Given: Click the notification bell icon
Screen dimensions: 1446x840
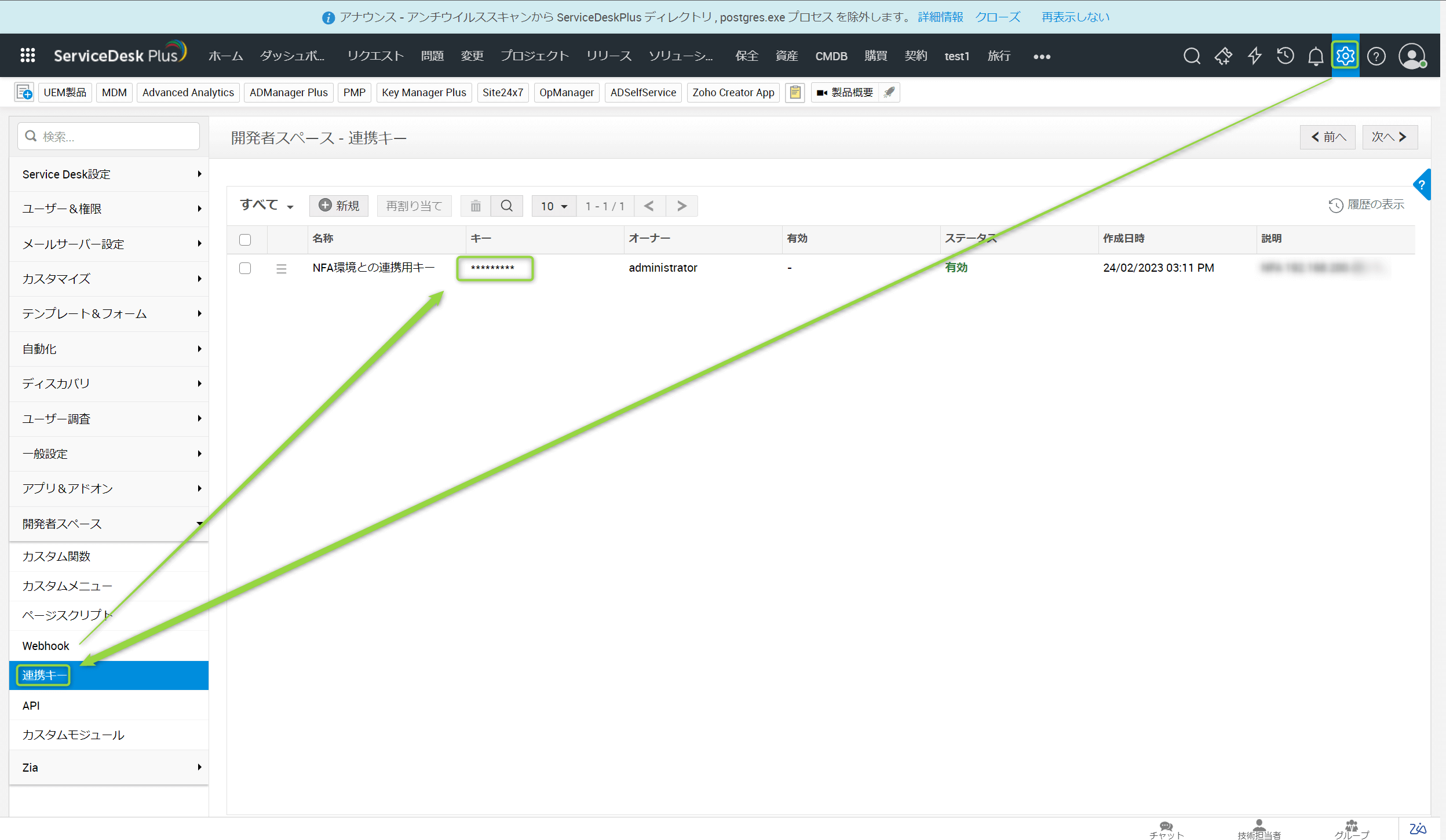Looking at the screenshot, I should [x=1315, y=56].
